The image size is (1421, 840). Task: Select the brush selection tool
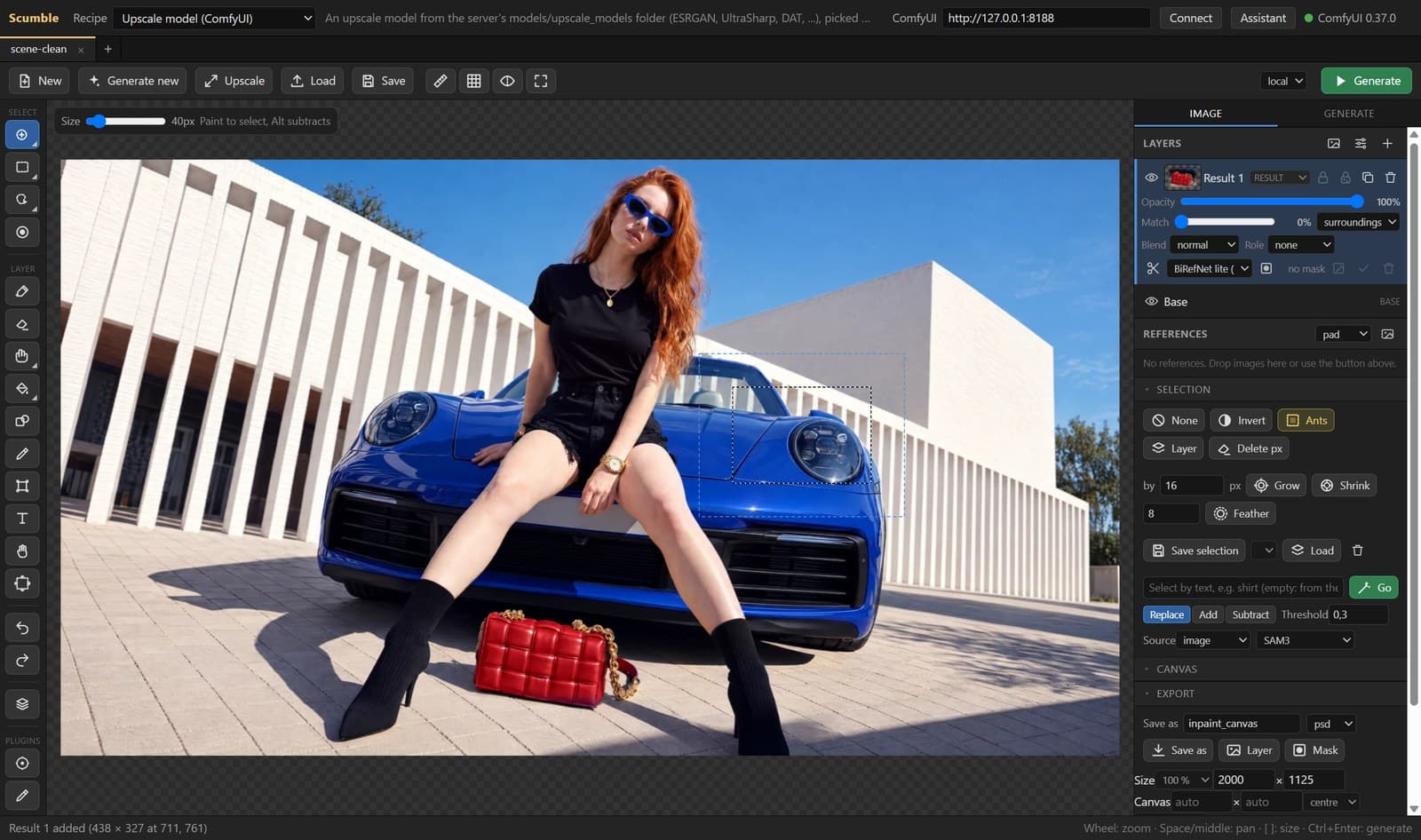(22, 135)
